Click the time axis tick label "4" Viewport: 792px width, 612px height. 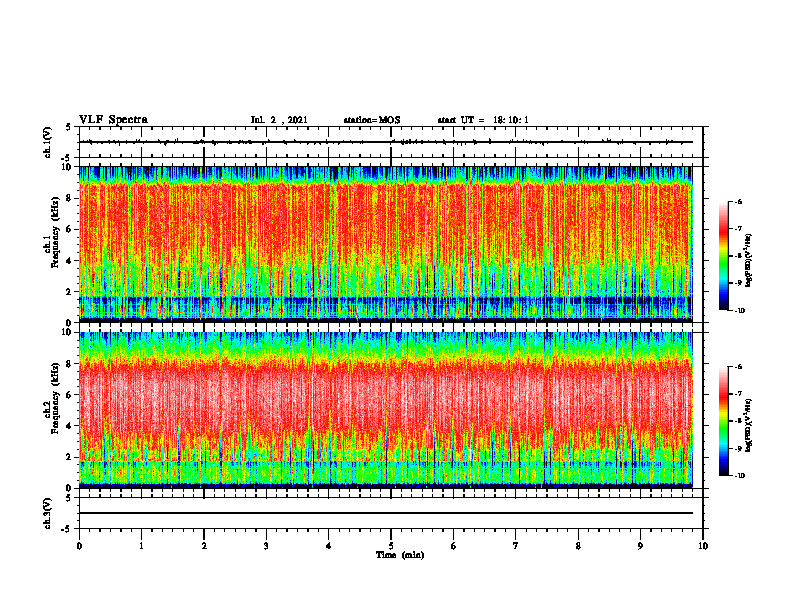(x=329, y=546)
